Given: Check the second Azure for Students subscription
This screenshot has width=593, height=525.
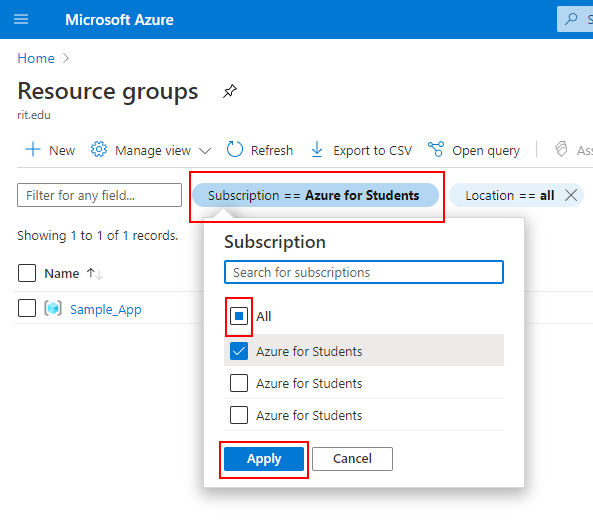Looking at the screenshot, I should (239, 383).
